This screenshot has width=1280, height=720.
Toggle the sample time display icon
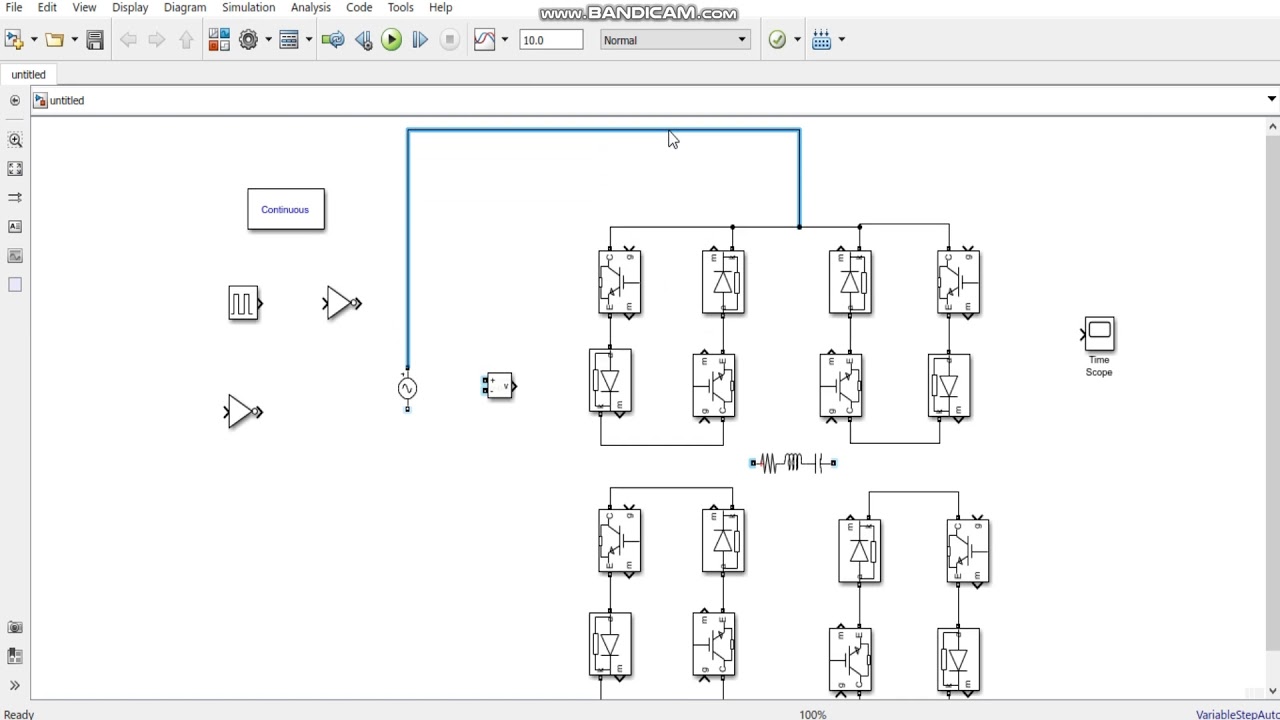coord(15,198)
